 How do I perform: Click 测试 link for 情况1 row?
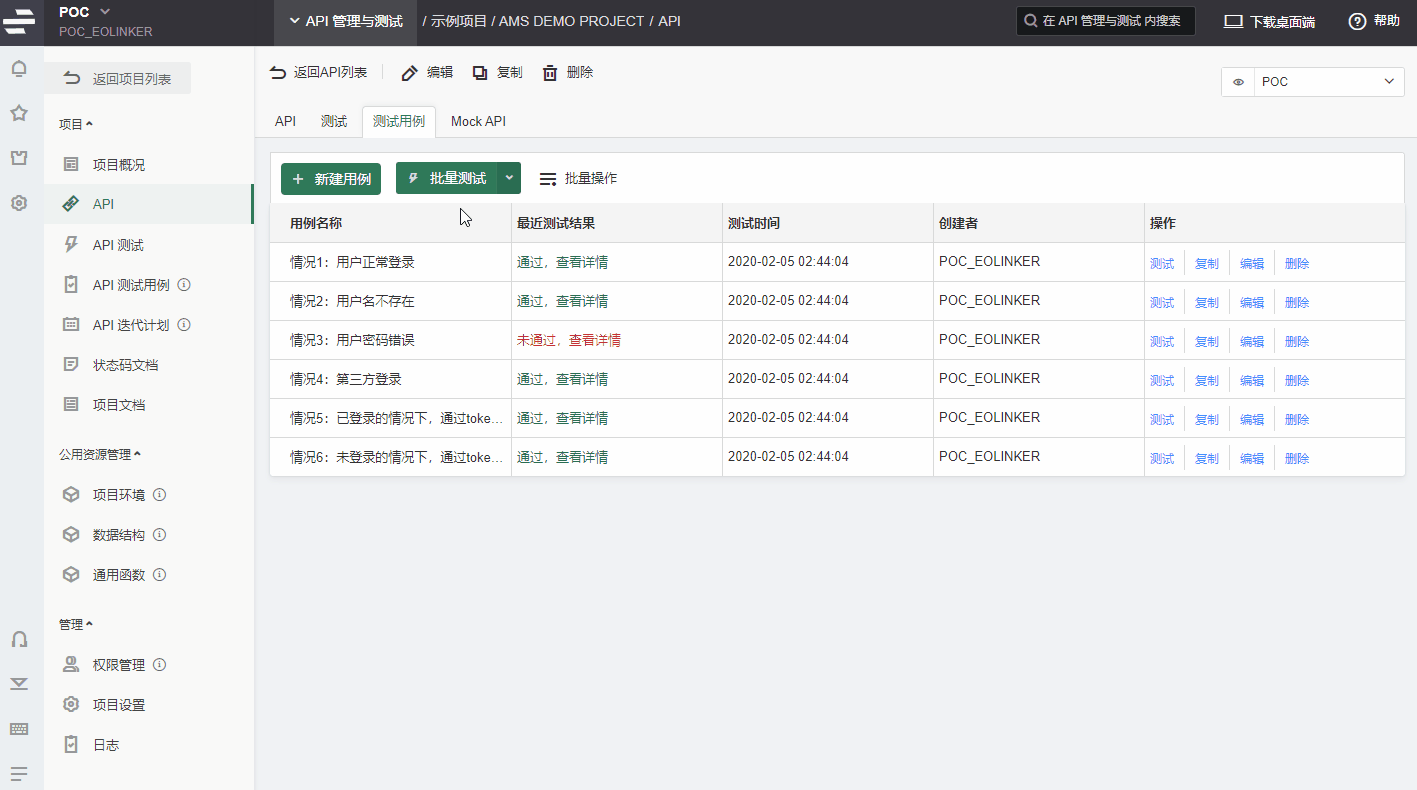click(x=1162, y=264)
